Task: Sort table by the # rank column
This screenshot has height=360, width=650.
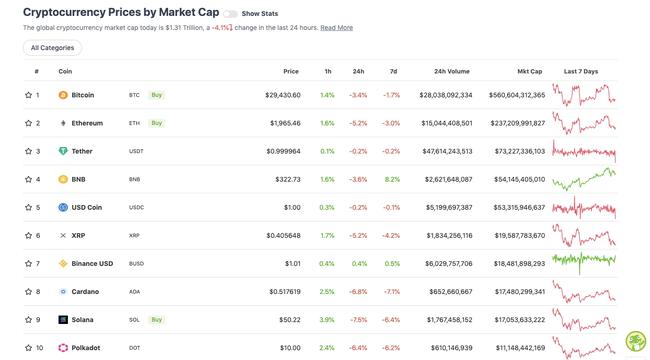Action: [x=37, y=71]
